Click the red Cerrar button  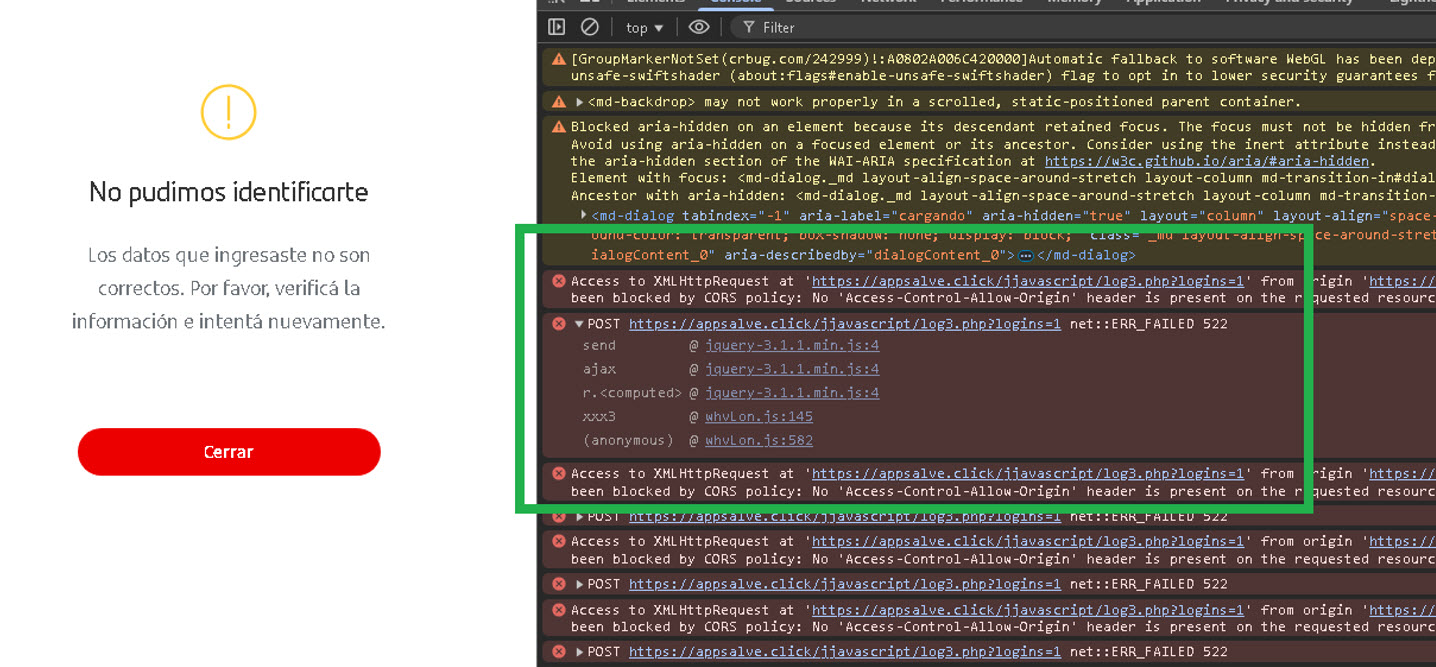228,451
